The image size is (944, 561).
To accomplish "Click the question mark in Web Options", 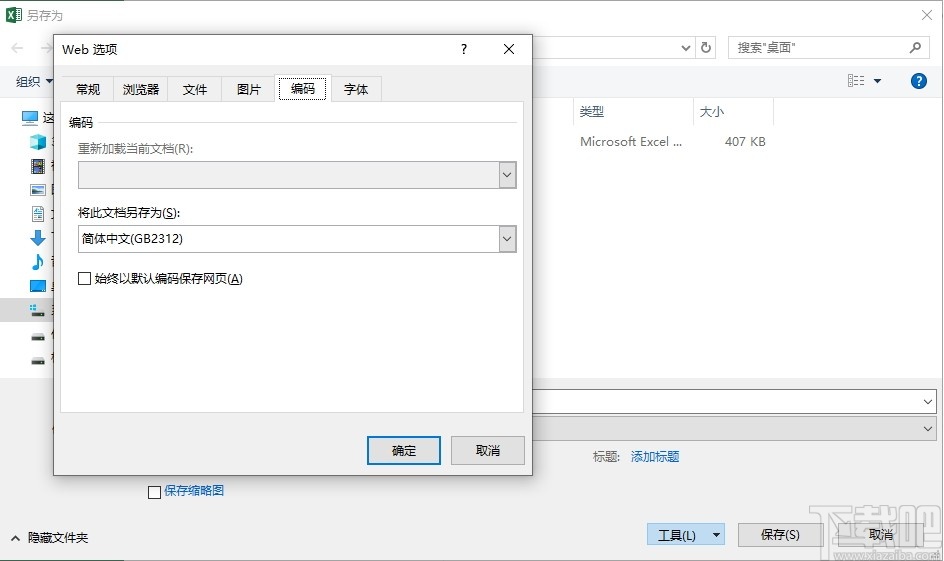I will coord(464,49).
